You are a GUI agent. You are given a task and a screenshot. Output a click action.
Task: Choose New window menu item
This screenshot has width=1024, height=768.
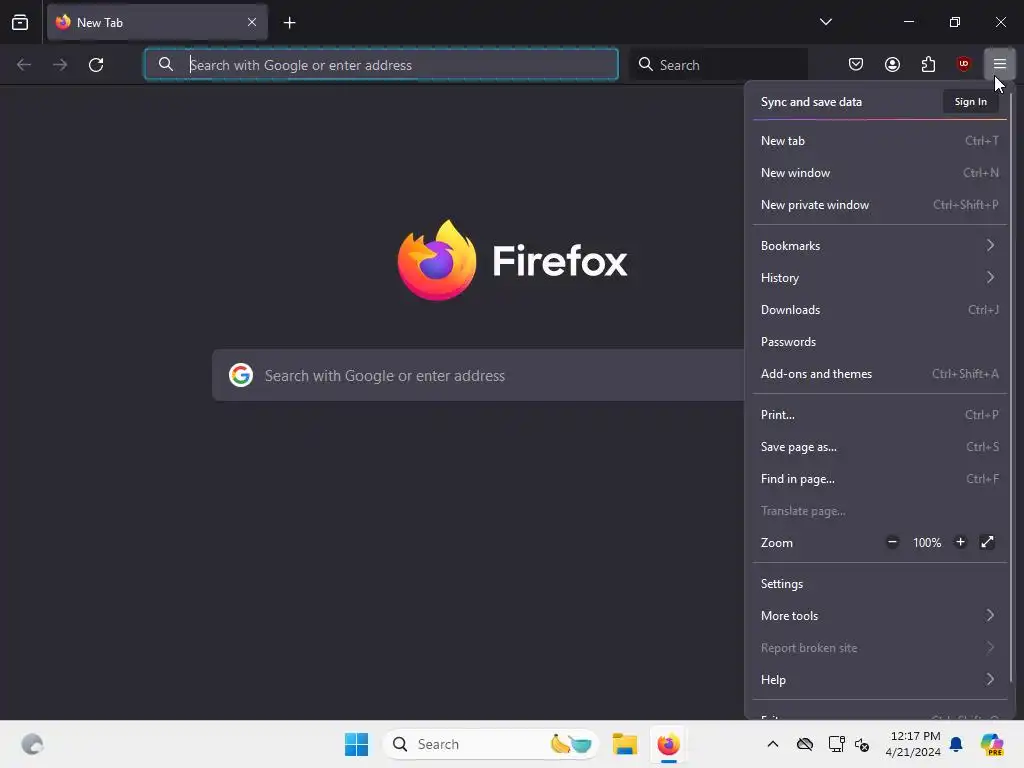880,172
